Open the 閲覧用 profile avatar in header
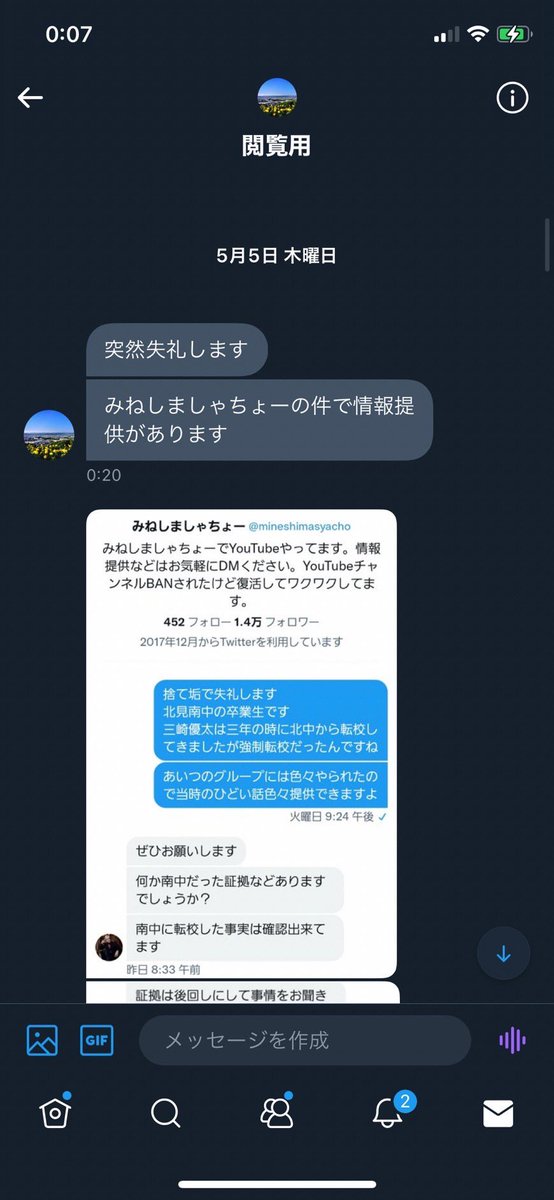The width and height of the screenshot is (554, 1200). click(x=277, y=97)
